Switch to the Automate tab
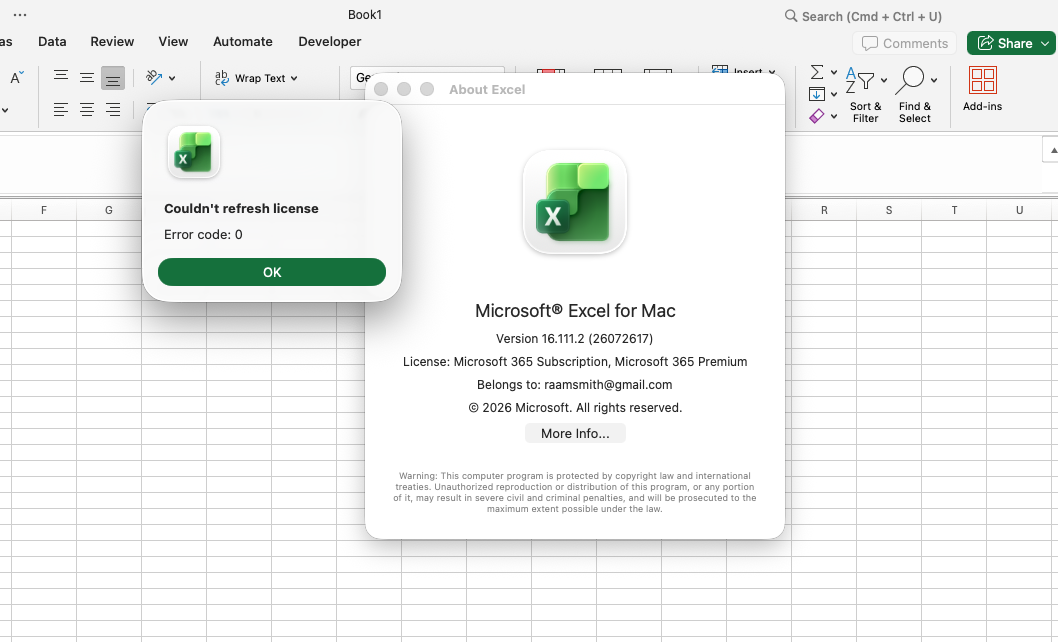The width and height of the screenshot is (1058, 642). pyautogui.click(x=243, y=41)
